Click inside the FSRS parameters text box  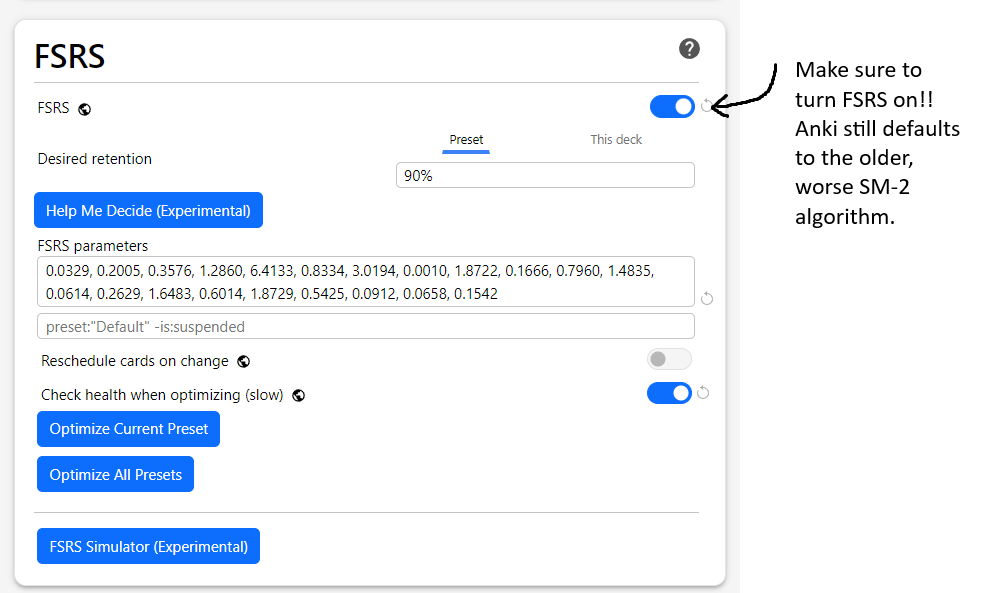(365, 282)
